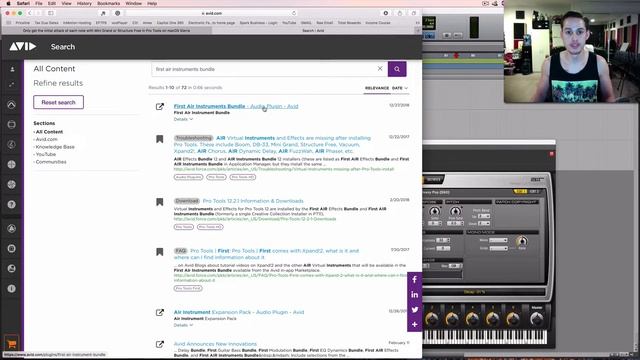Screen dimensions: 640x360
Task: Click external-link icon beside Air Instrument Expansion Pack
Action: (160, 312)
